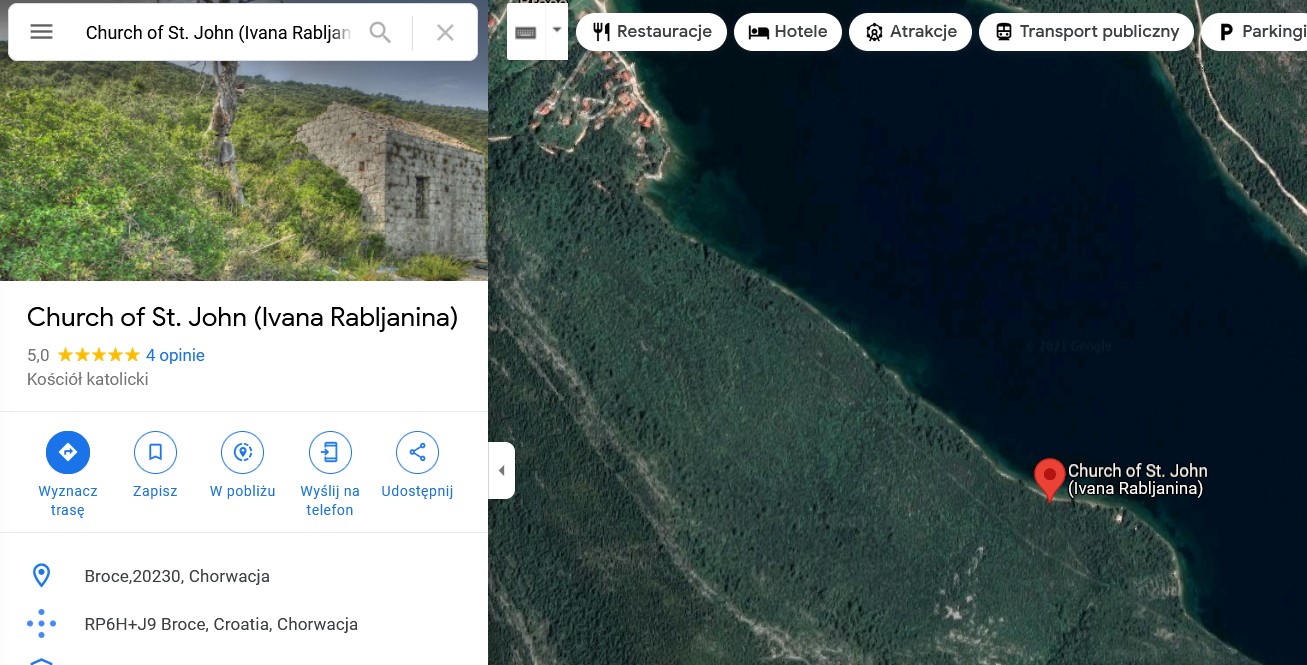Show Transport publiczny on map
The width and height of the screenshot is (1307, 665).
[x=1086, y=32]
